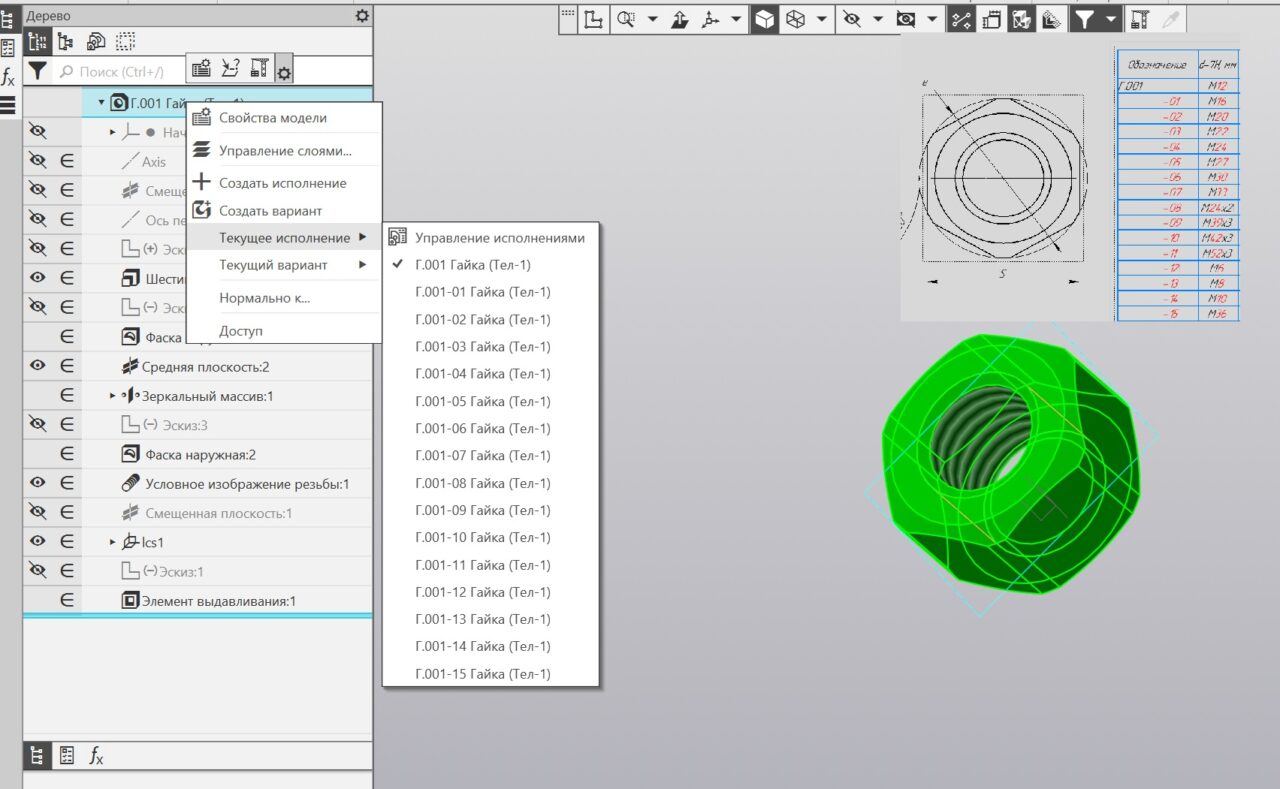Viewport: 1280px width, 789px height.
Task: Click the coordinate system orientation icon on view toolbar
Action: [595, 19]
